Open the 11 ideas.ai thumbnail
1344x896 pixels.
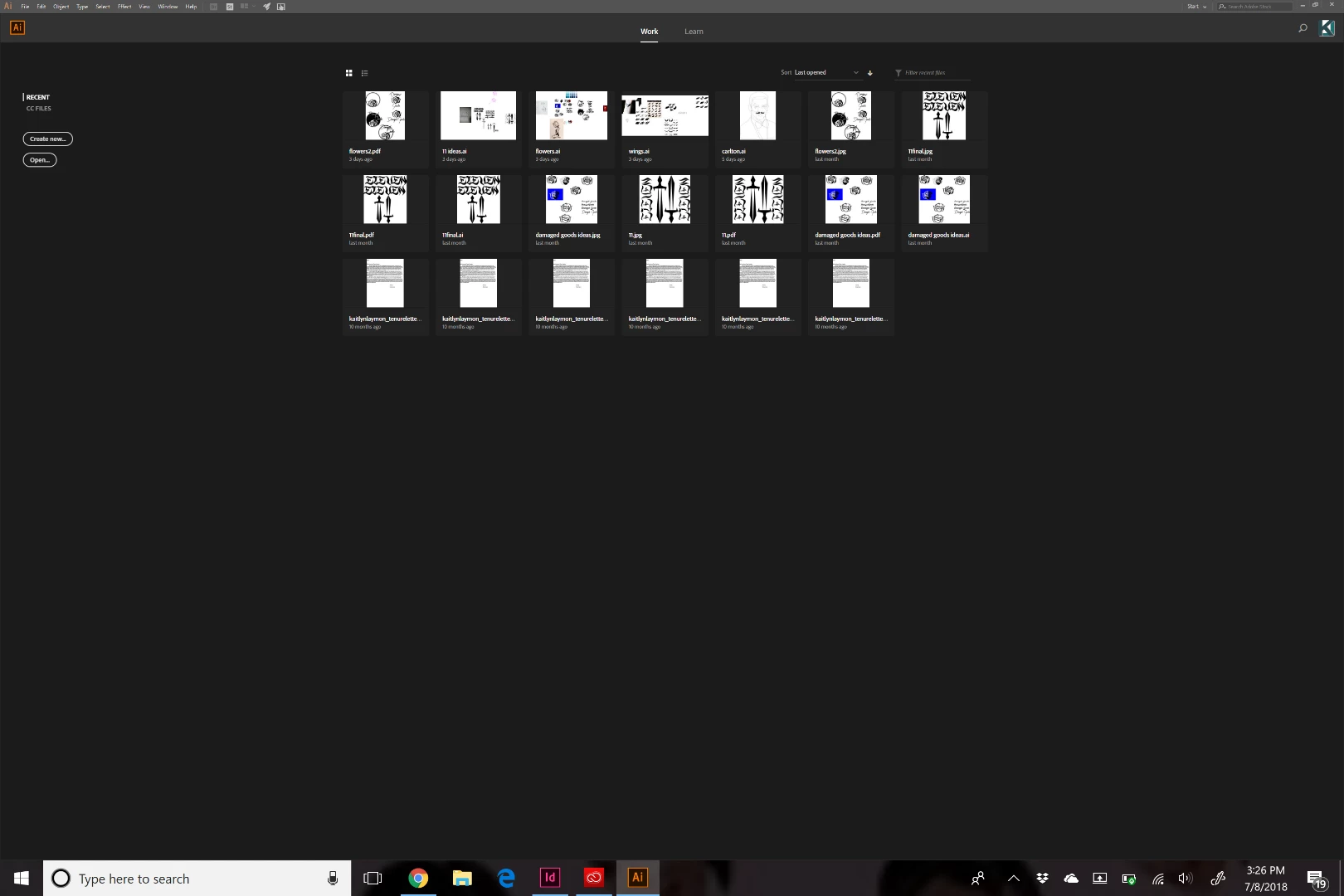tap(478, 115)
